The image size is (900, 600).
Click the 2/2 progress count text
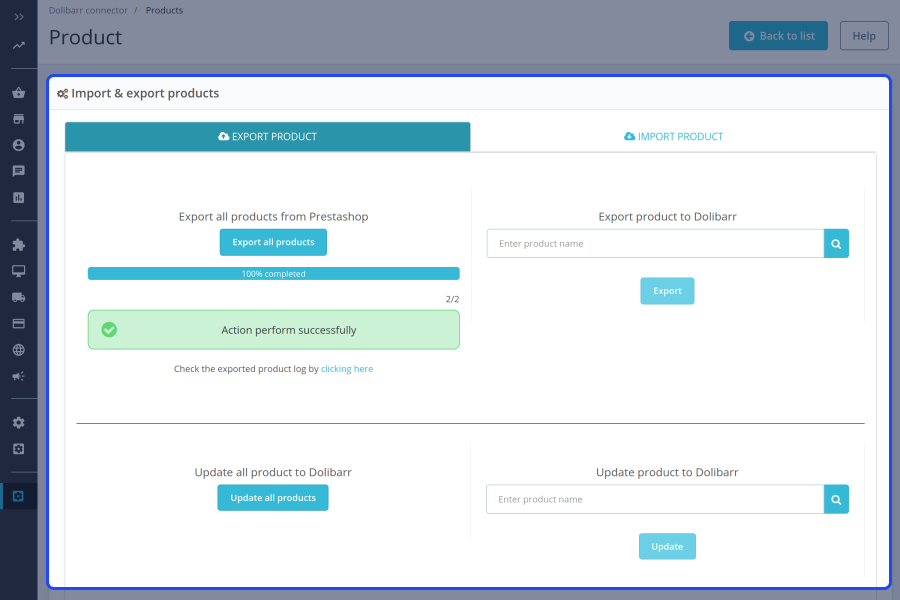click(x=452, y=299)
